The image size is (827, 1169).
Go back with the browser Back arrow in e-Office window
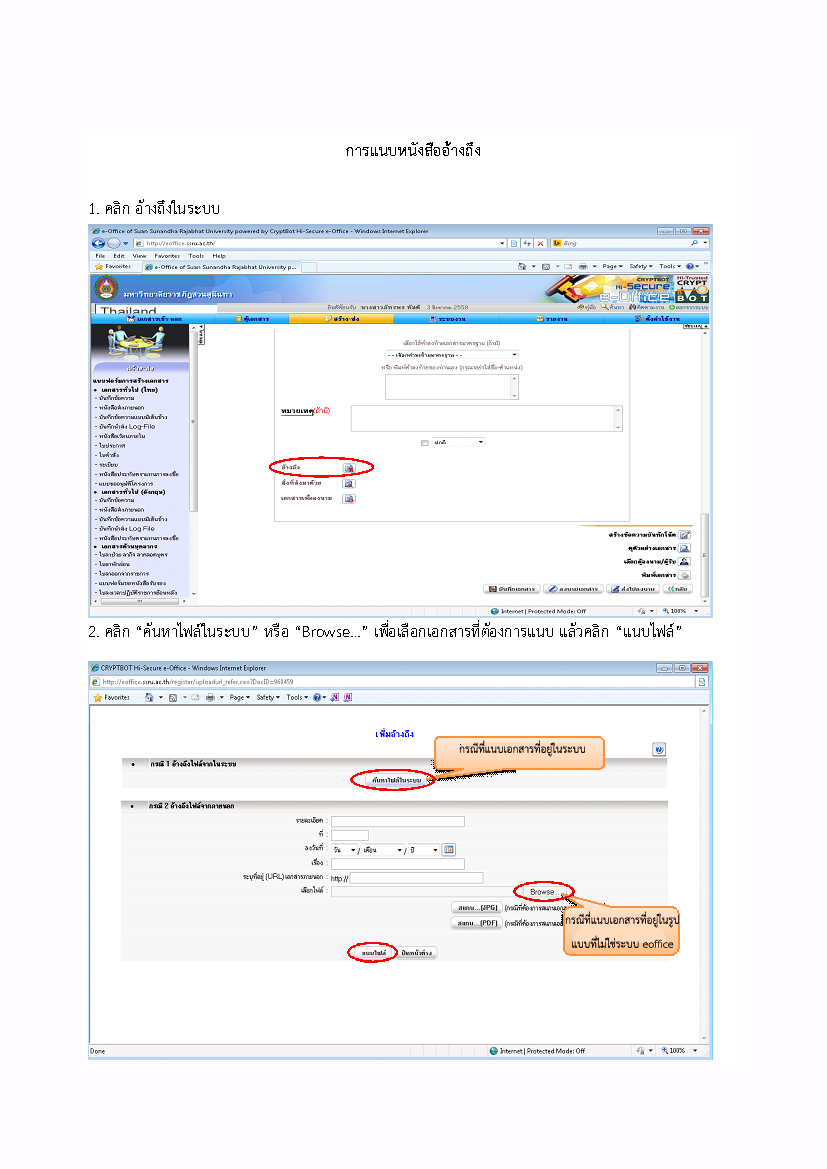click(98, 243)
